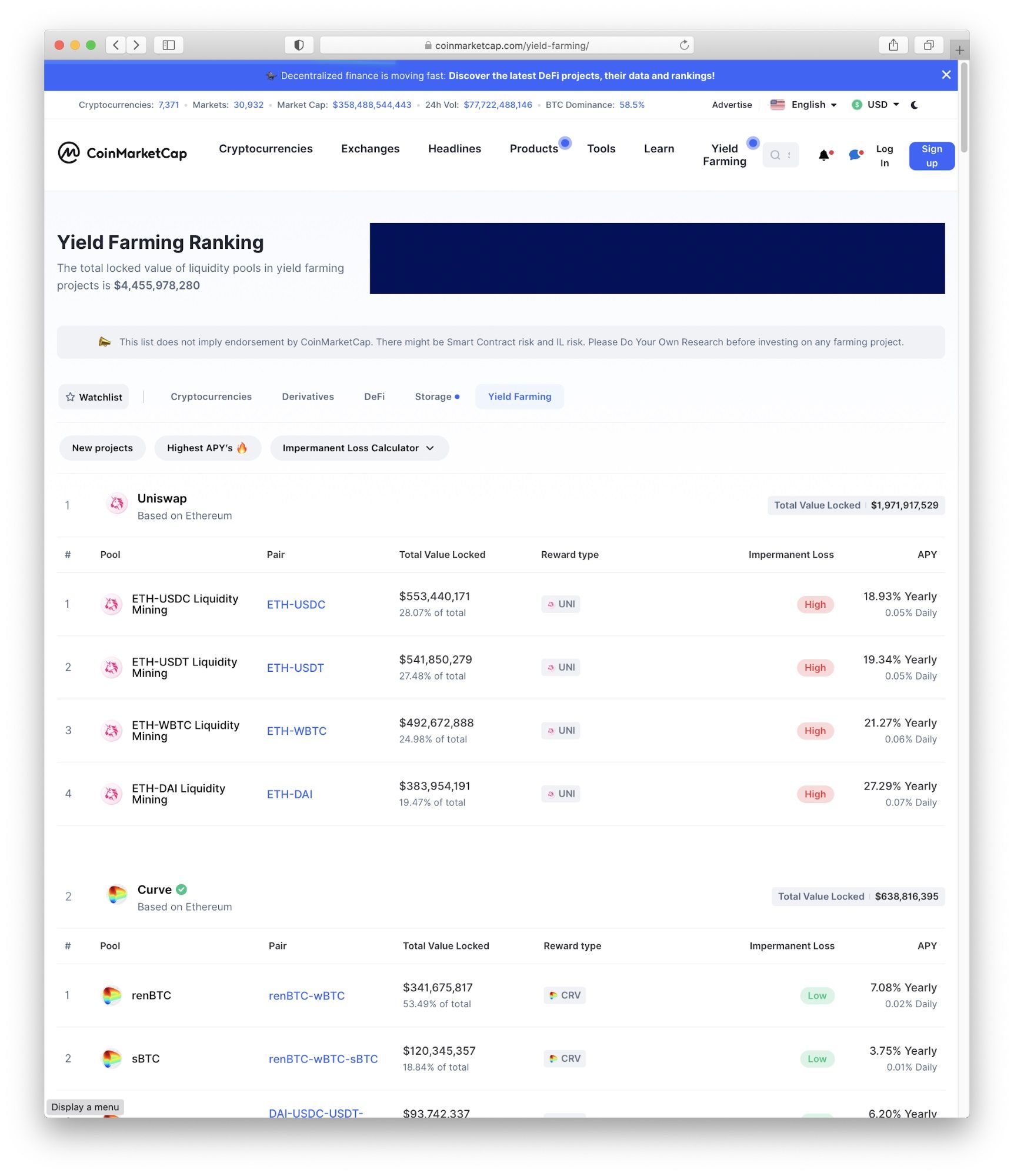Click the Curve verified checkmark badge

click(182, 890)
